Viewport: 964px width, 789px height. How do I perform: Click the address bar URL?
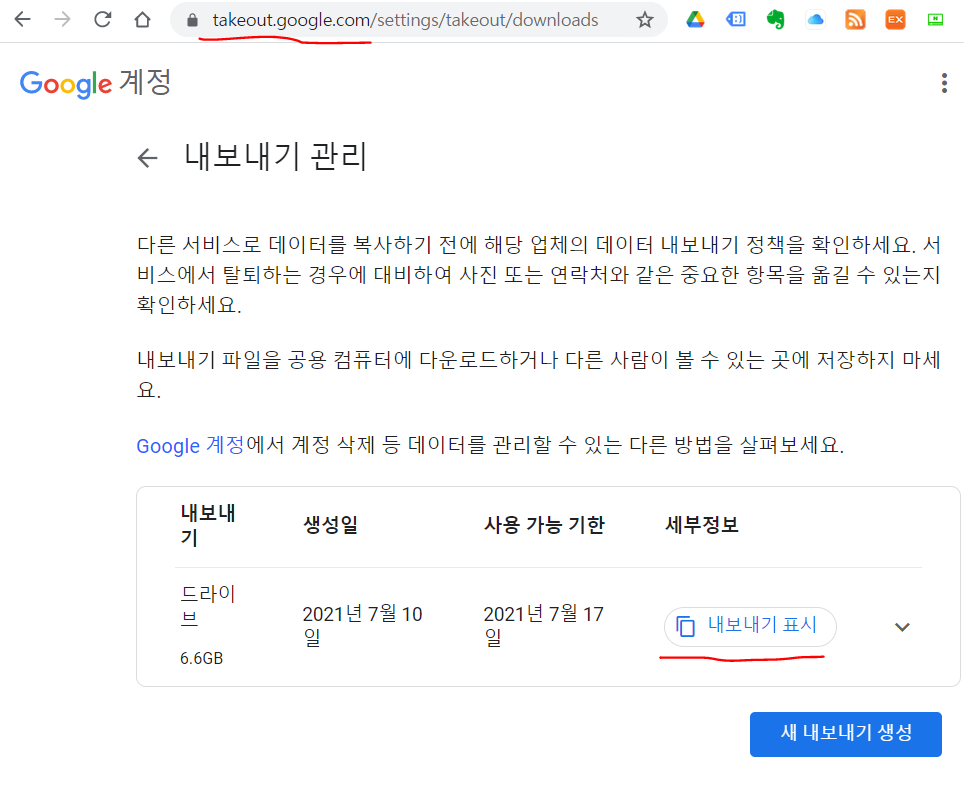pos(405,20)
